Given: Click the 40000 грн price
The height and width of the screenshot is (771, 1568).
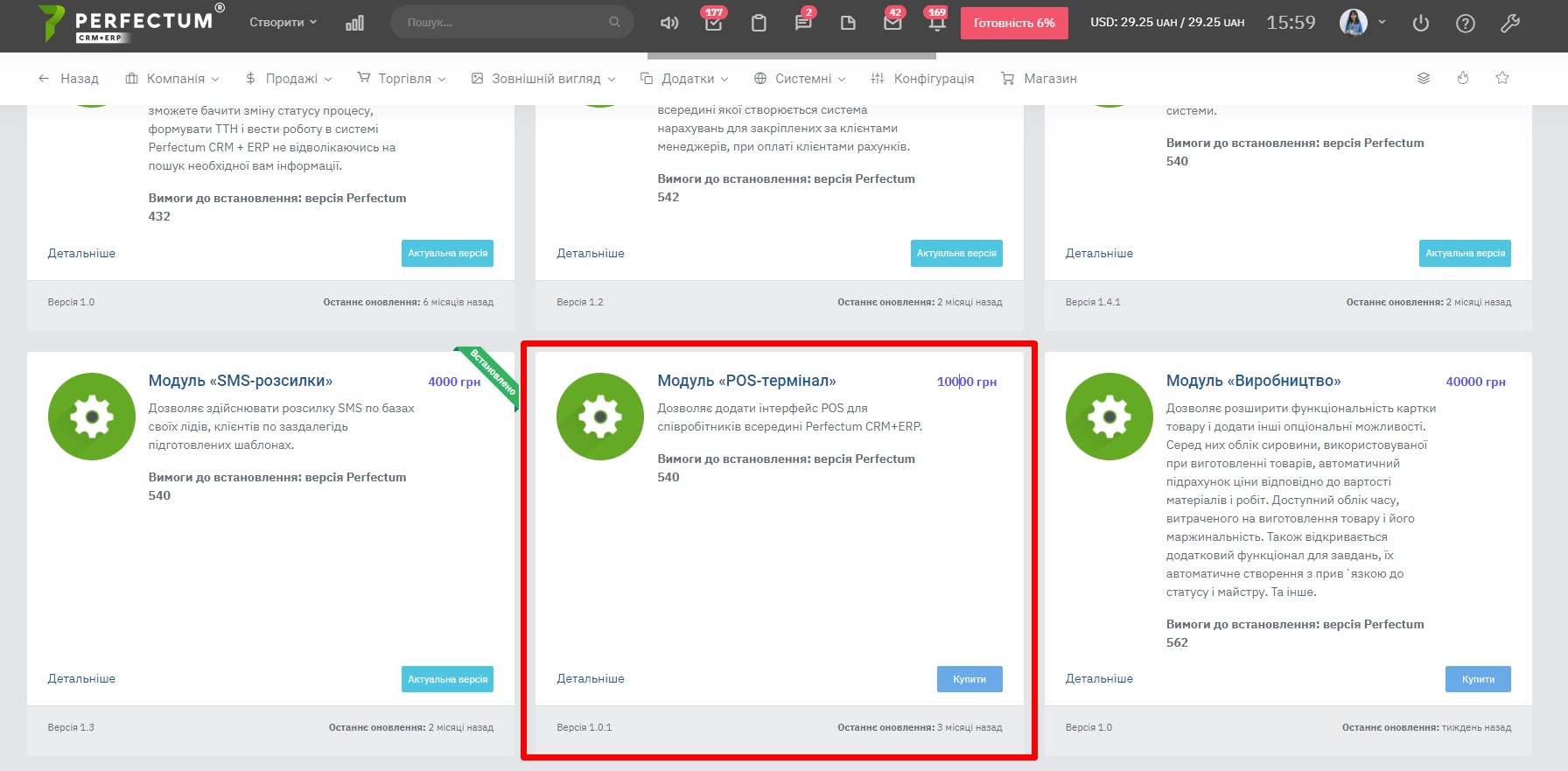Looking at the screenshot, I should pyautogui.click(x=1475, y=382).
